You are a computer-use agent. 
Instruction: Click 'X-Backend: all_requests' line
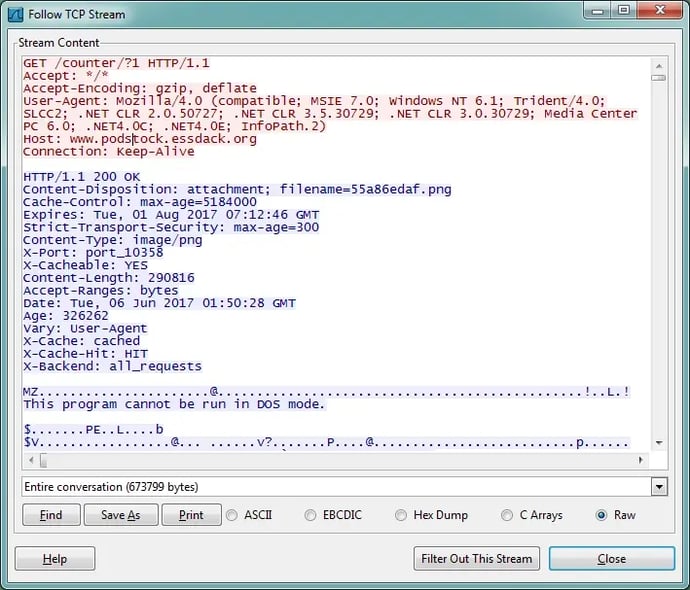point(112,366)
